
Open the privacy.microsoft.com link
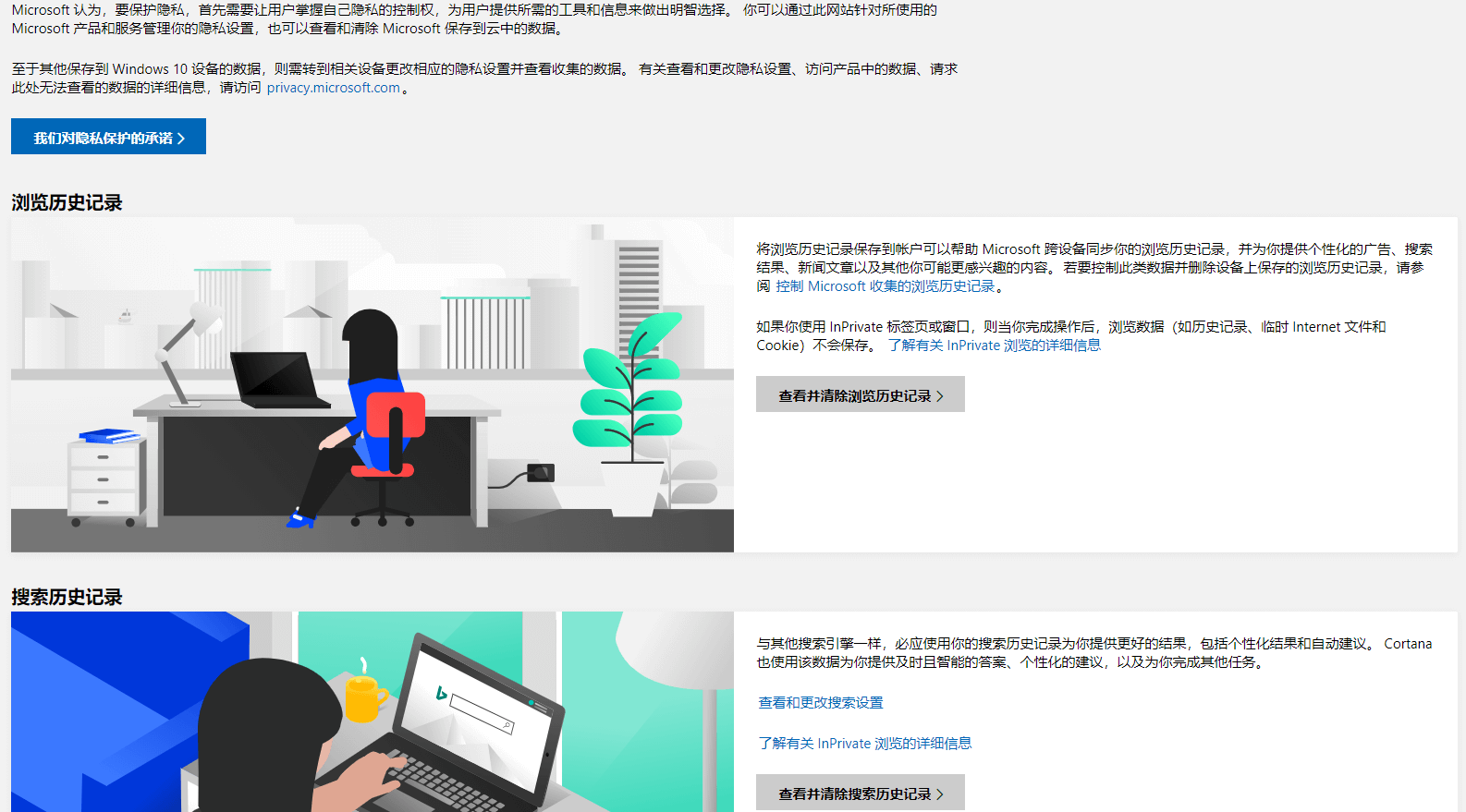(334, 88)
